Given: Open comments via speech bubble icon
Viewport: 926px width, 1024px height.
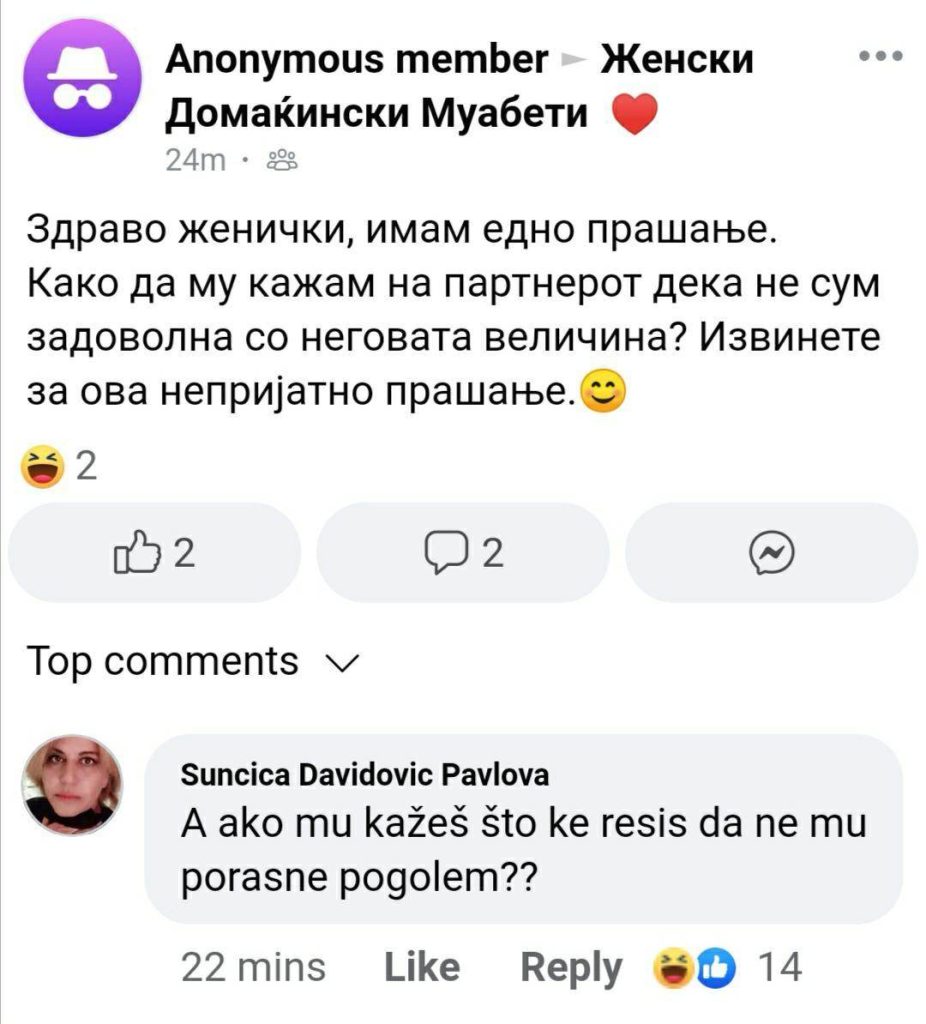Looking at the screenshot, I should 463,552.
